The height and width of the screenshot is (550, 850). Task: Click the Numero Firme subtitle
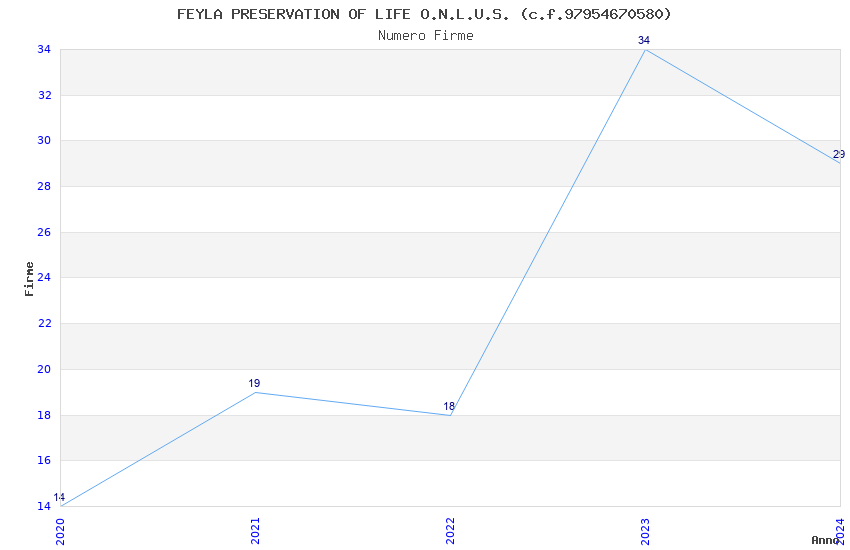(x=425, y=35)
